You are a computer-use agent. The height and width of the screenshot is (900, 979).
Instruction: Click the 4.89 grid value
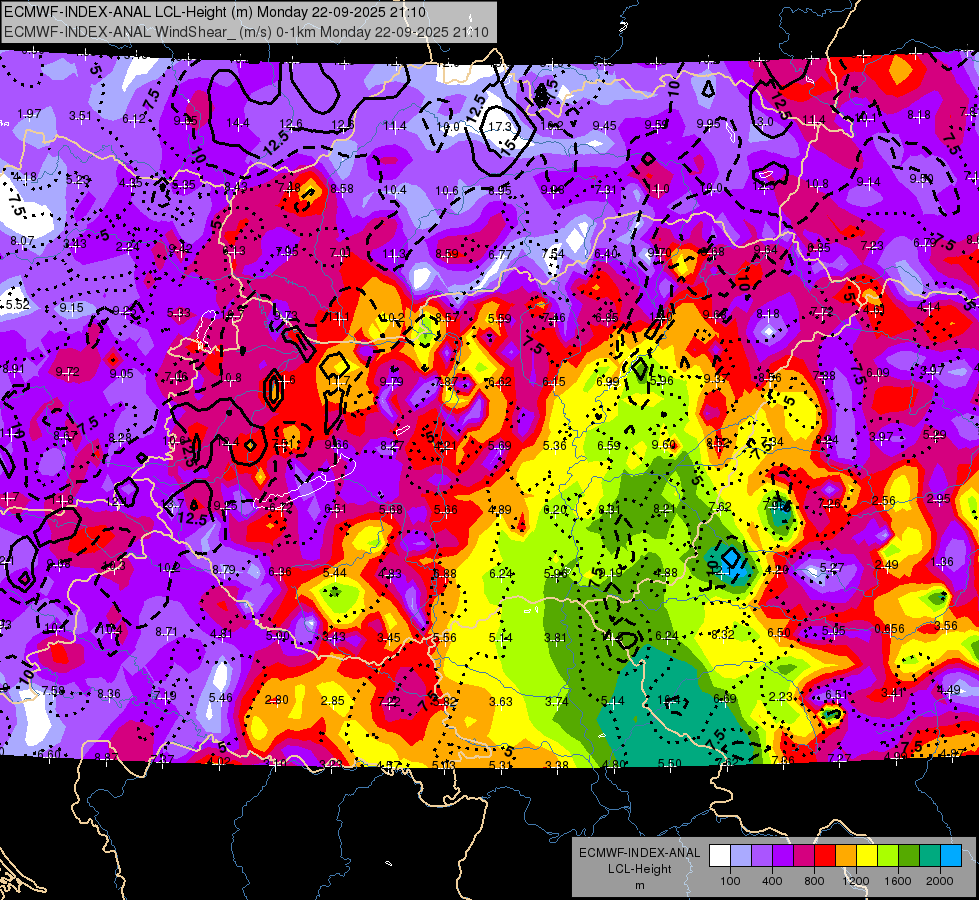point(500,510)
